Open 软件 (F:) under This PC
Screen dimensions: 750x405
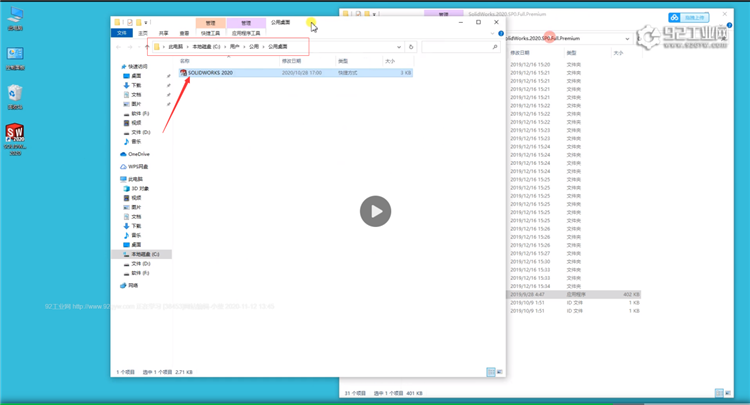click(x=139, y=273)
